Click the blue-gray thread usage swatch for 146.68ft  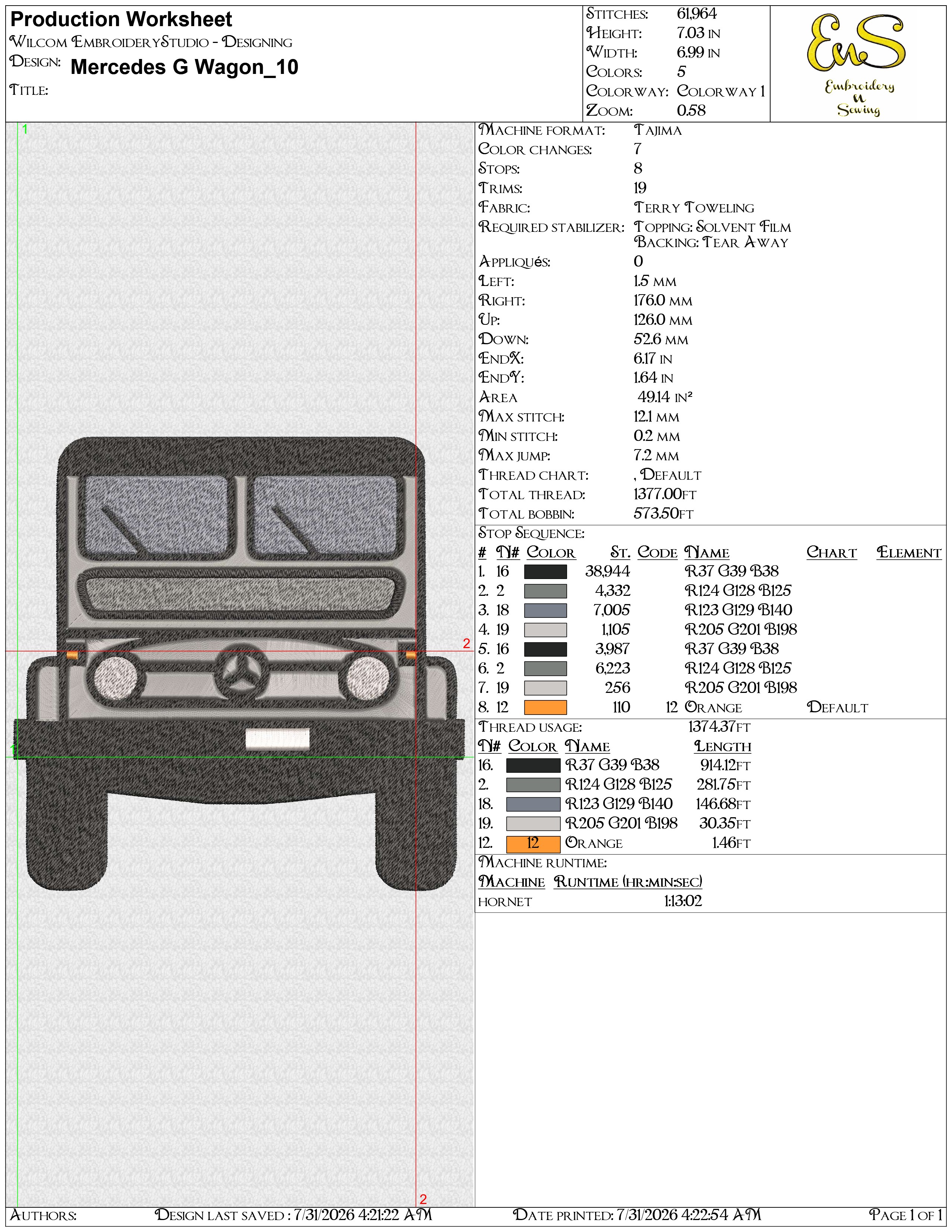tap(533, 804)
